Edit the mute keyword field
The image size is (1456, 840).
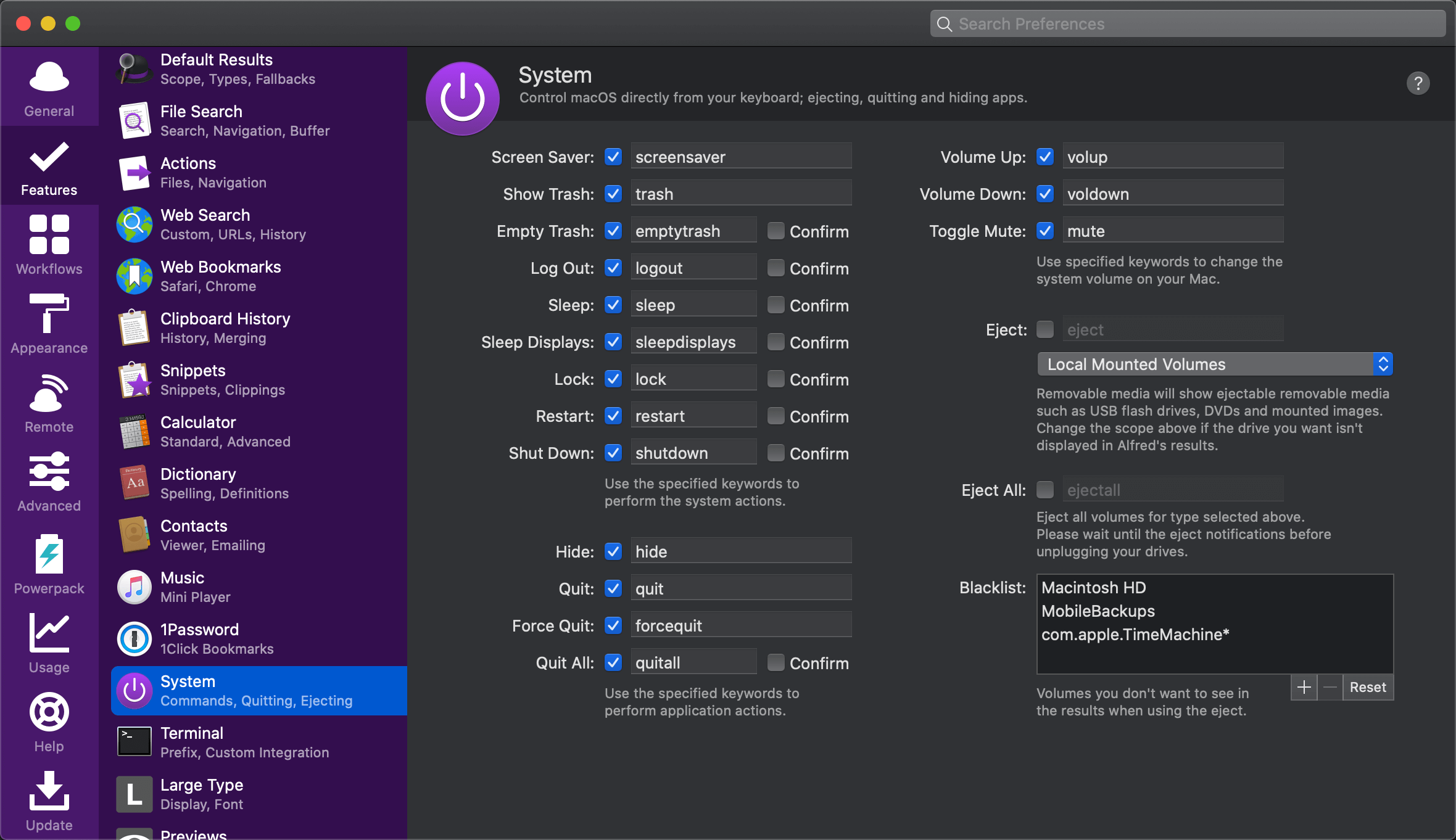[1173, 231]
